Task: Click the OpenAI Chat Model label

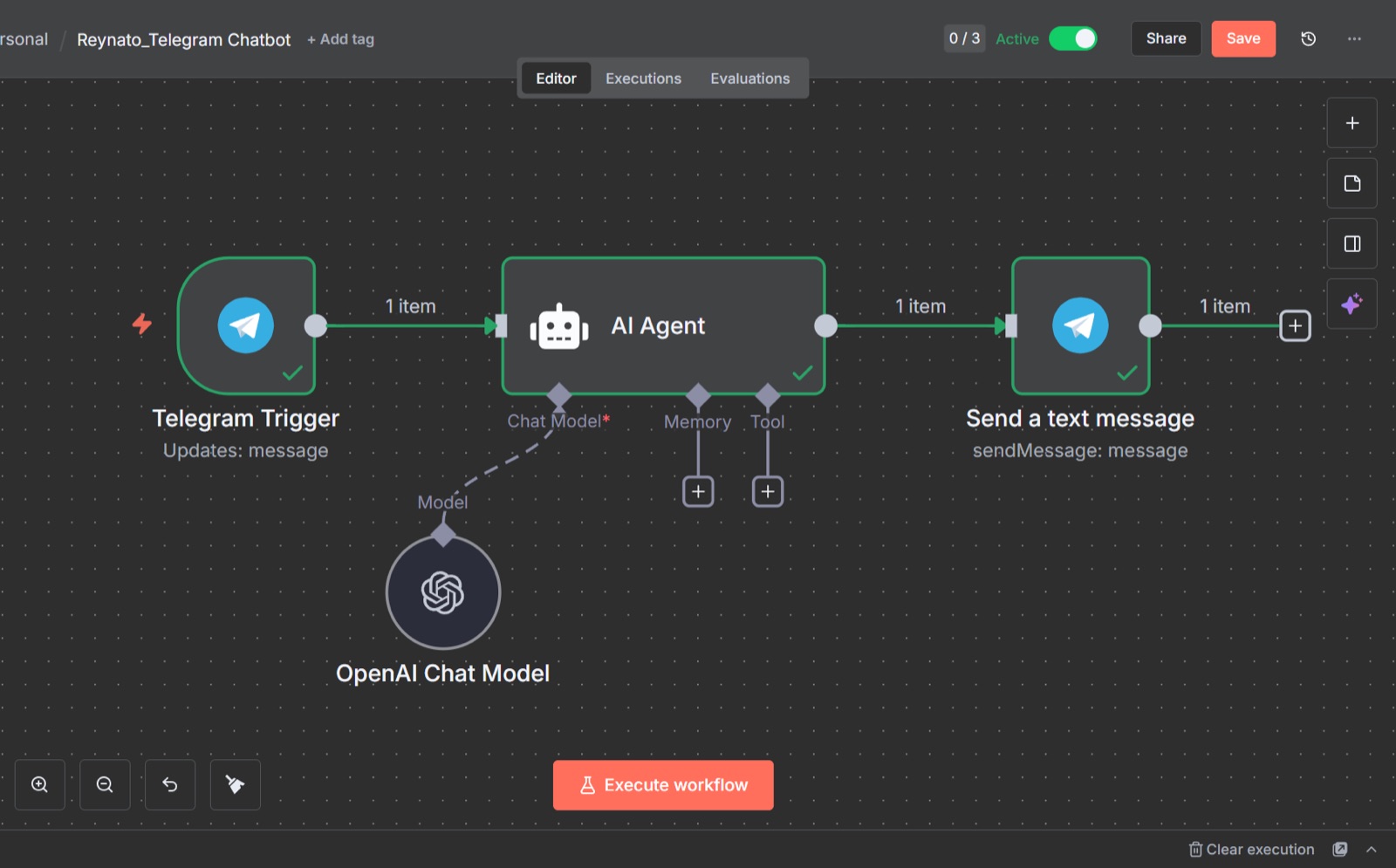Action: pyautogui.click(x=443, y=673)
